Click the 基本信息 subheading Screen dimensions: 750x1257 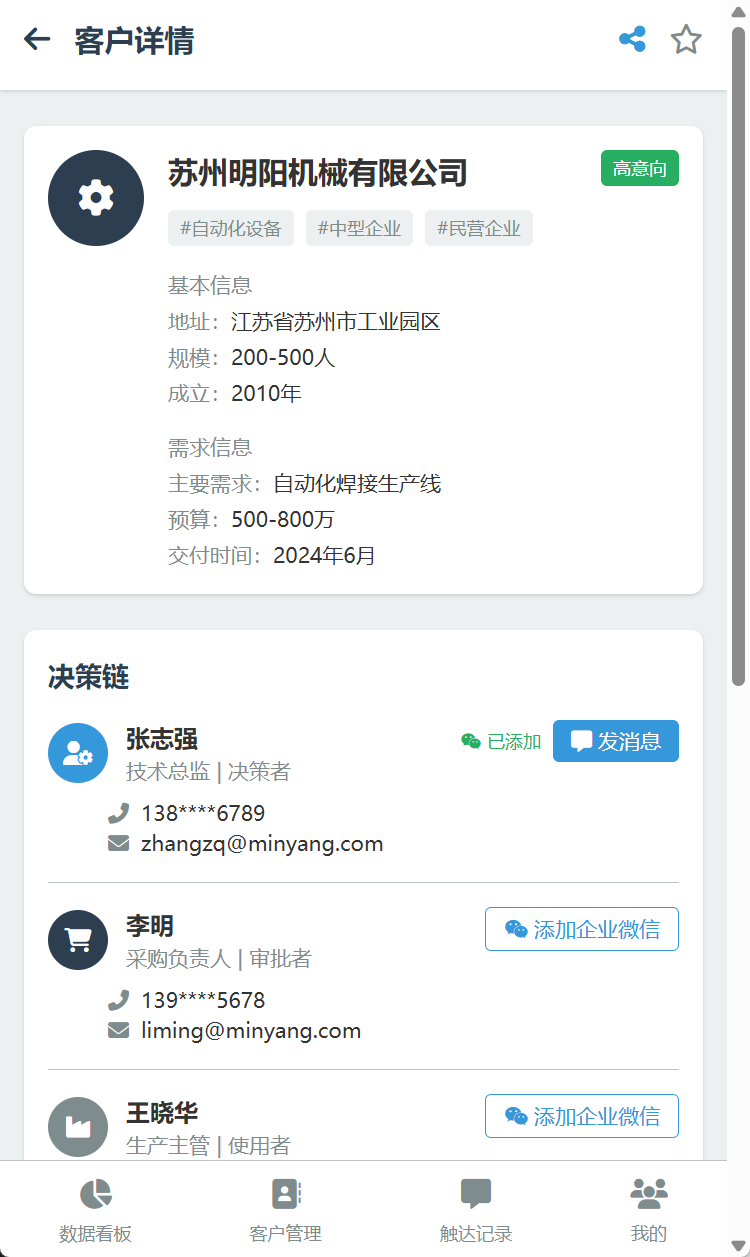pyautogui.click(x=210, y=286)
